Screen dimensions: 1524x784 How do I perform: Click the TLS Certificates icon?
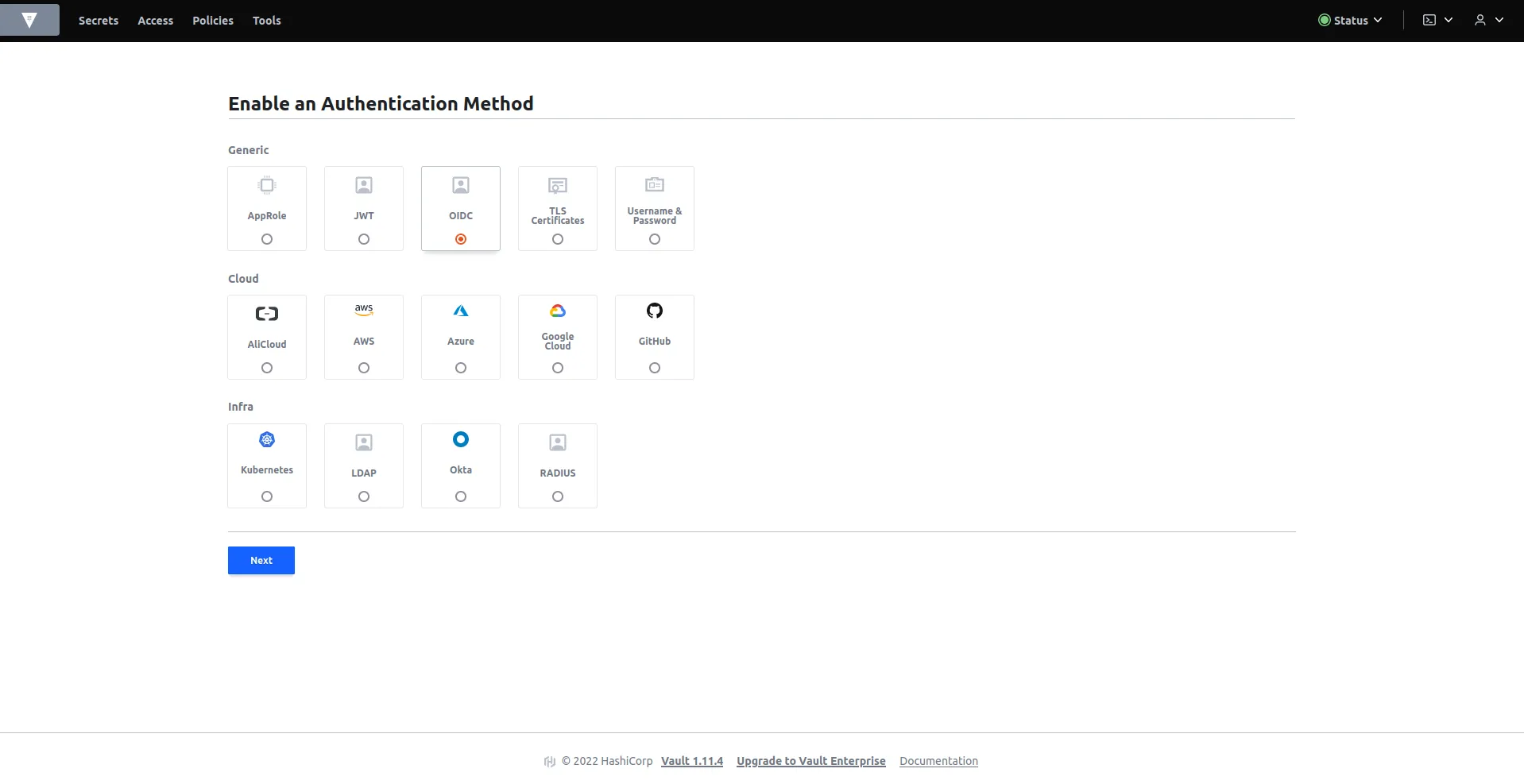[558, 185]
